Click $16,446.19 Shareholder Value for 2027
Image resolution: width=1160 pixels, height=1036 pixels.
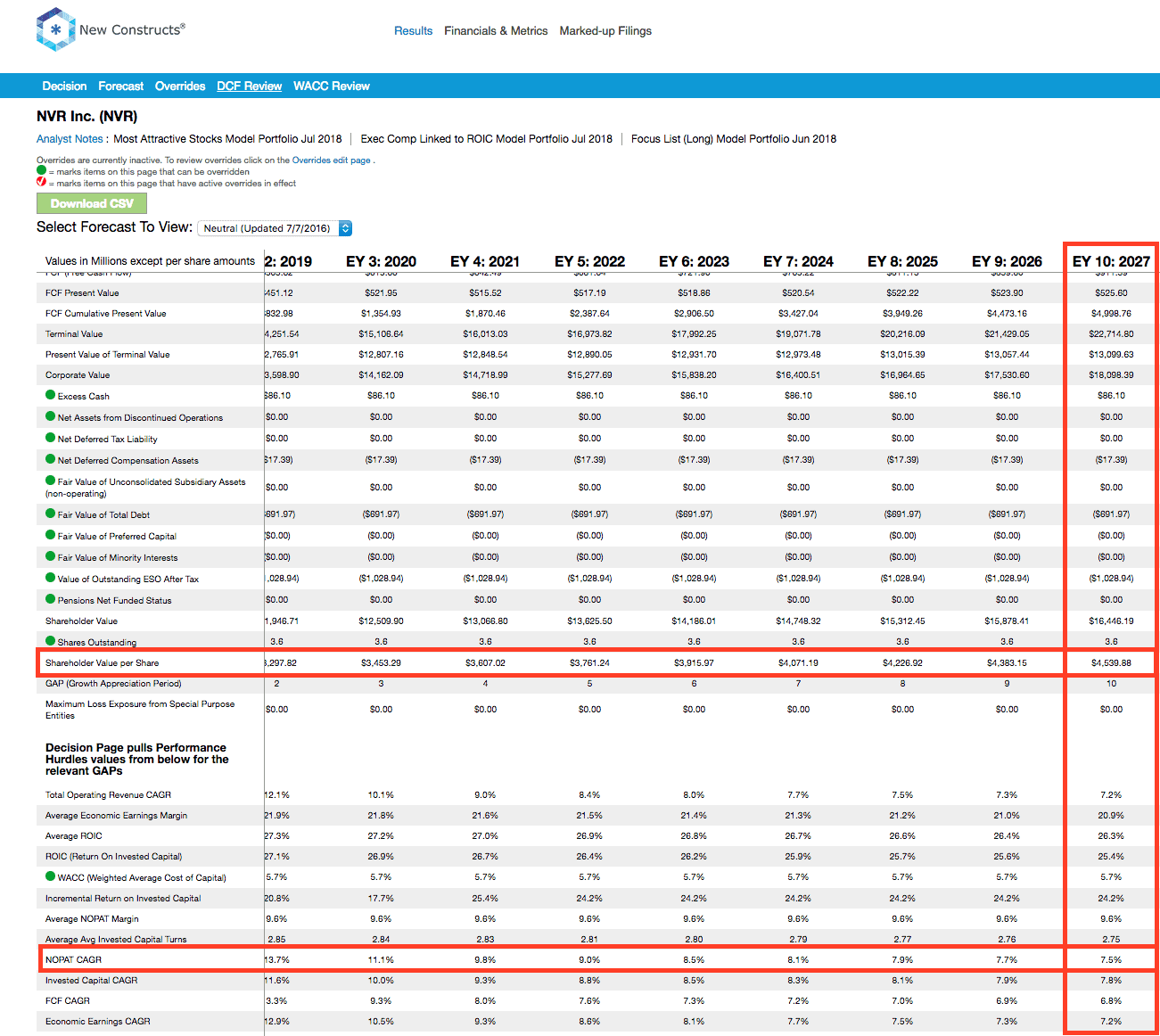point(1111,621)
